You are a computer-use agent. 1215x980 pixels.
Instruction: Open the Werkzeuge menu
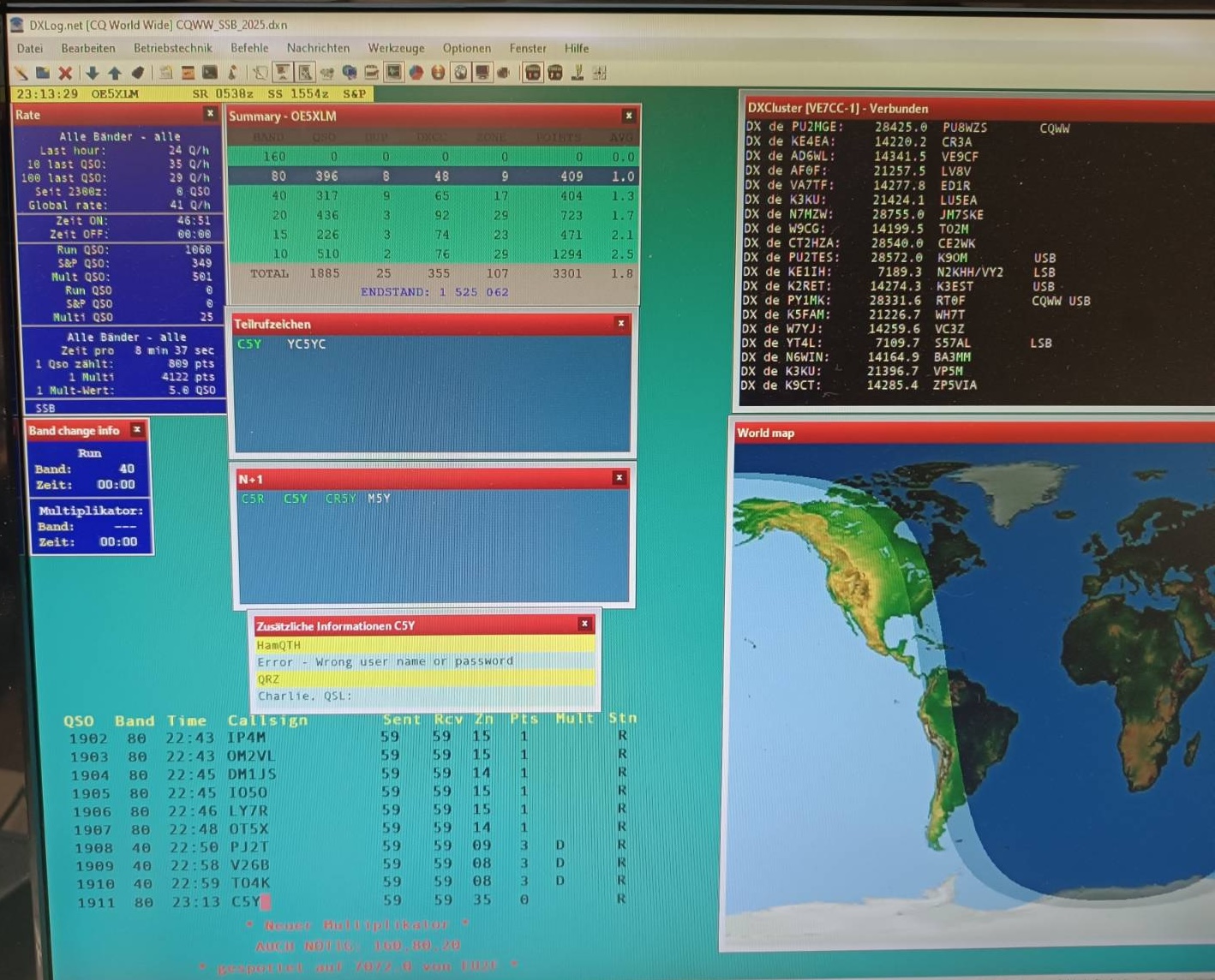[396, 49]
